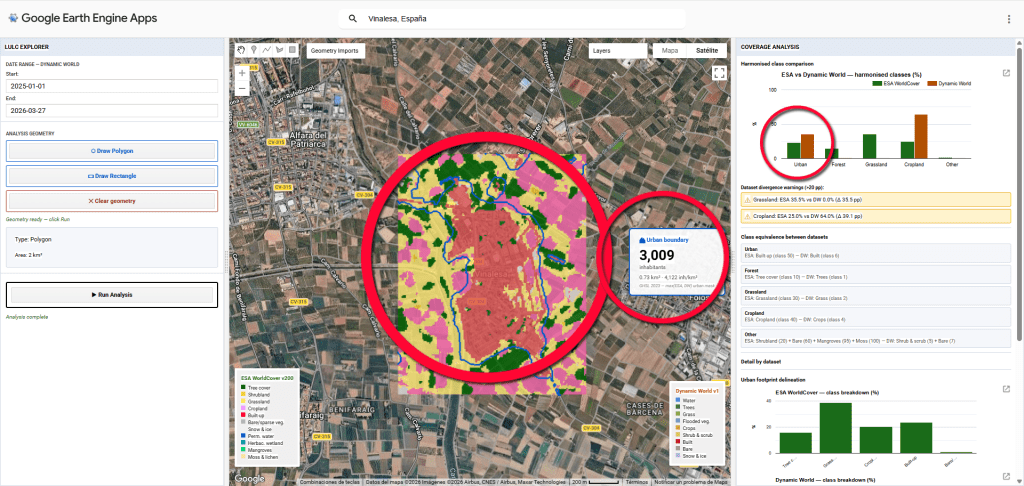Screen dimensions: 1024x486
Task: Open the three-dot options menu
Action: coord(1008,19)
